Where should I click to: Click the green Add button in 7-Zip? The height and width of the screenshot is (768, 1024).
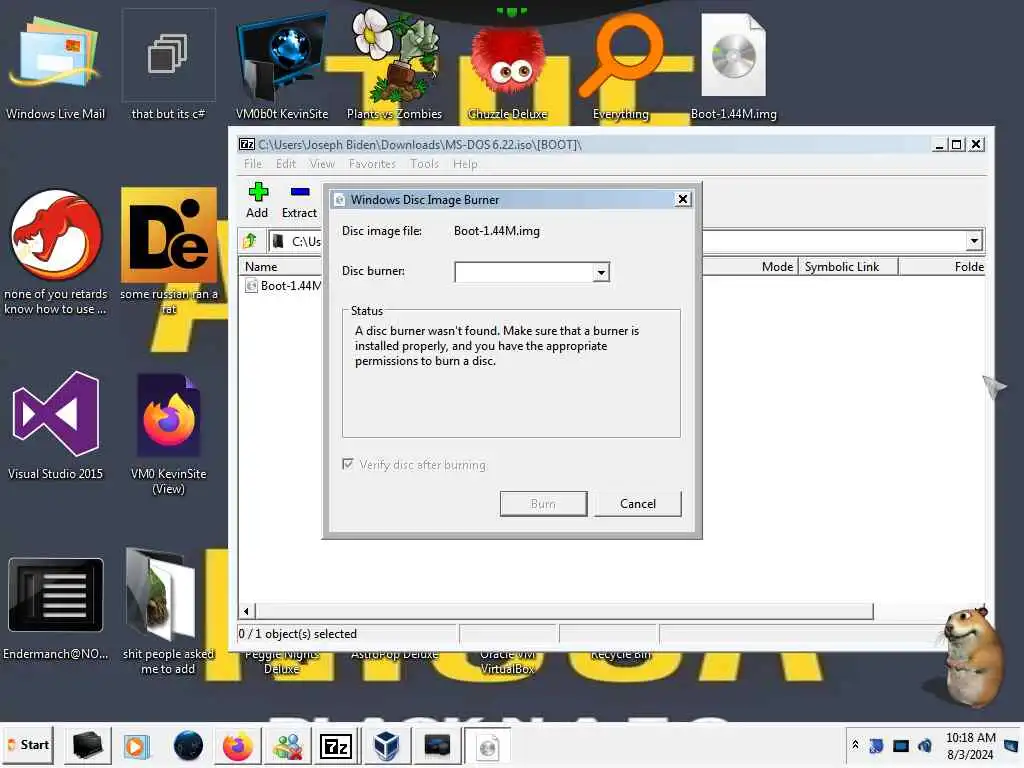(x=257, y=200)
